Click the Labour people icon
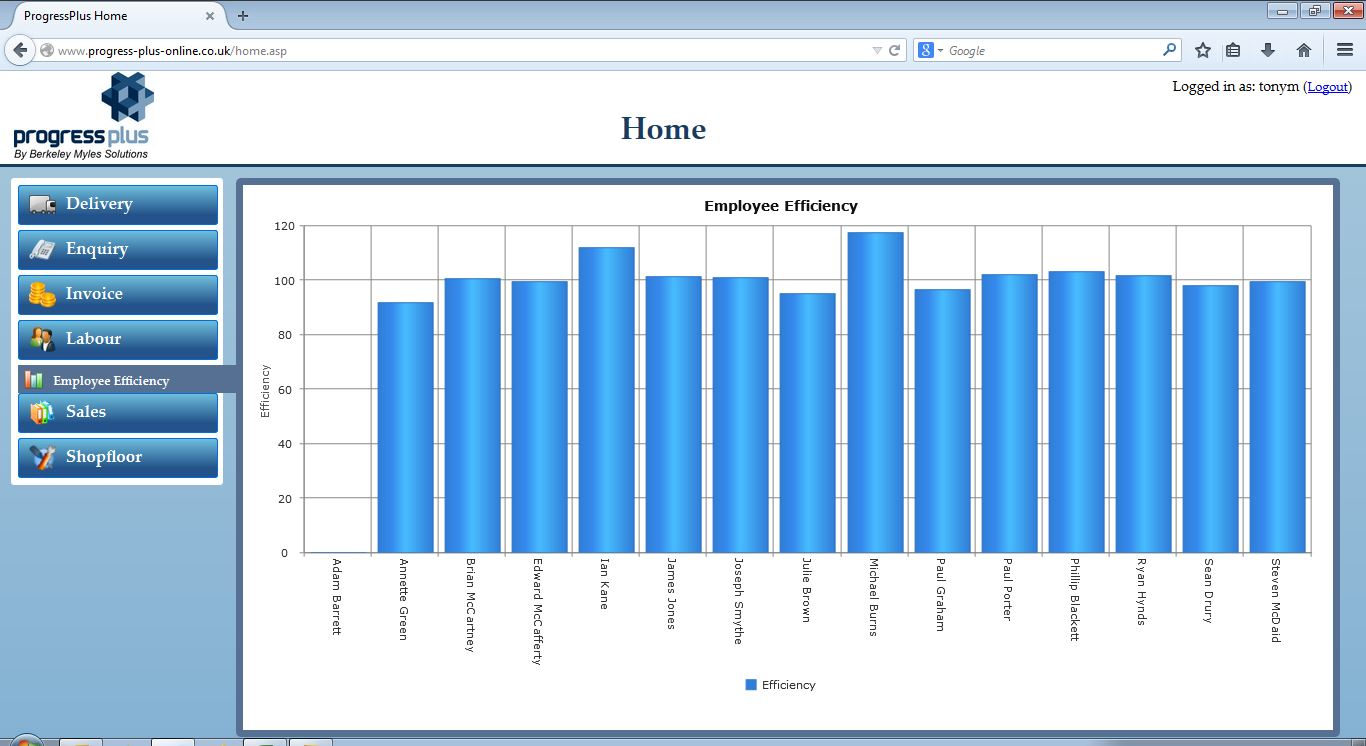The height and width of the screenshot is (746, 1366). (42, 339)
